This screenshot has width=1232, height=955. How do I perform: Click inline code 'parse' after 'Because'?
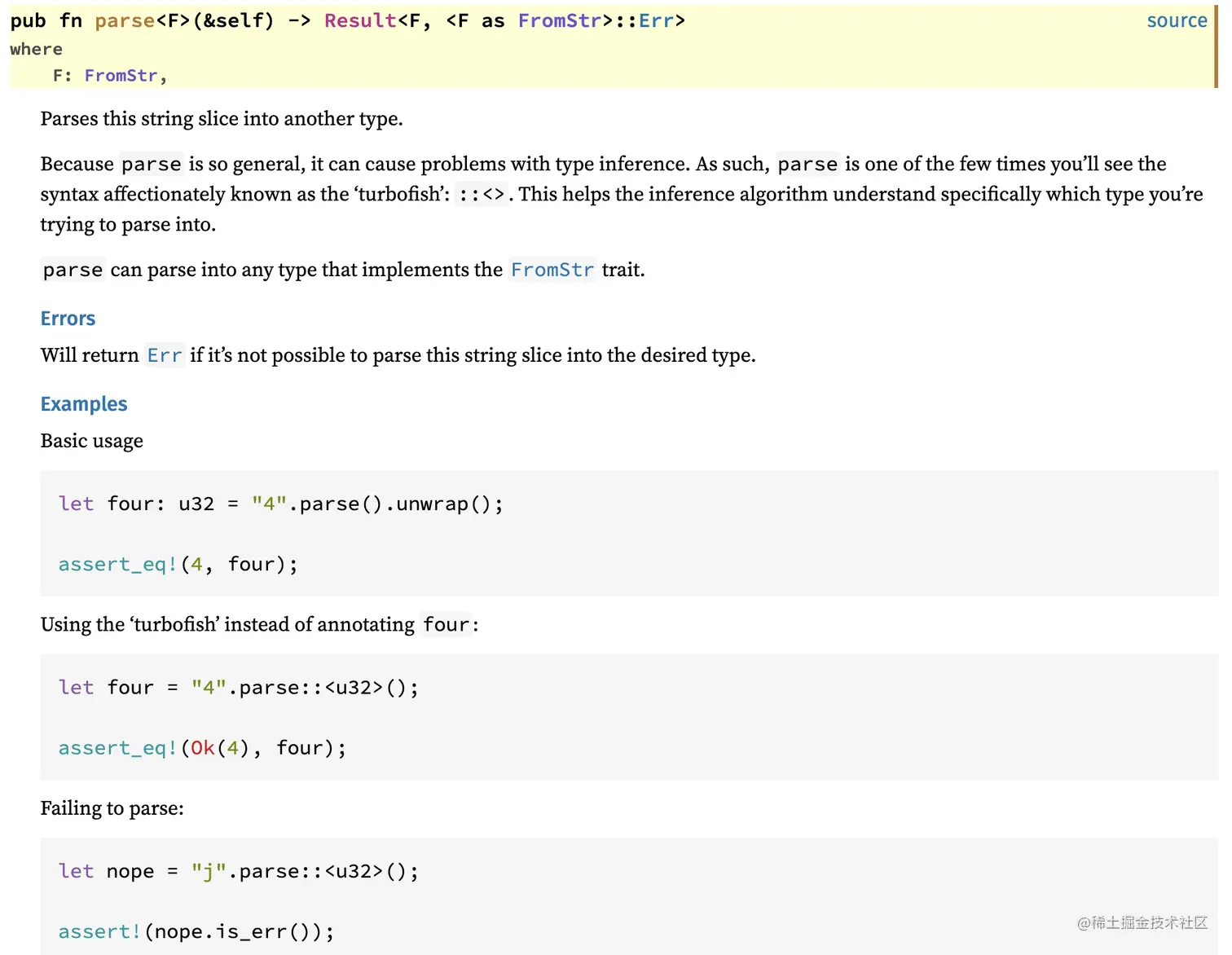(152, 165)
